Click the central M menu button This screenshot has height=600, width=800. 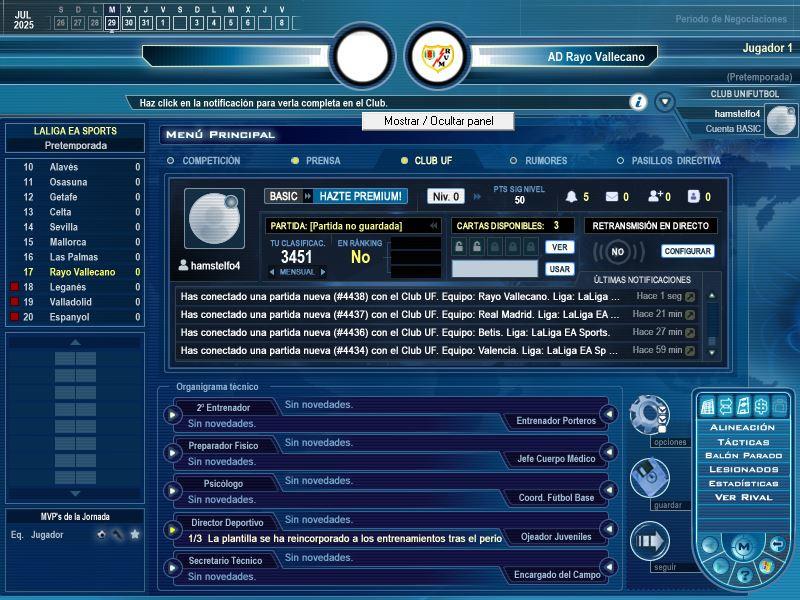[x=743, y=546]
